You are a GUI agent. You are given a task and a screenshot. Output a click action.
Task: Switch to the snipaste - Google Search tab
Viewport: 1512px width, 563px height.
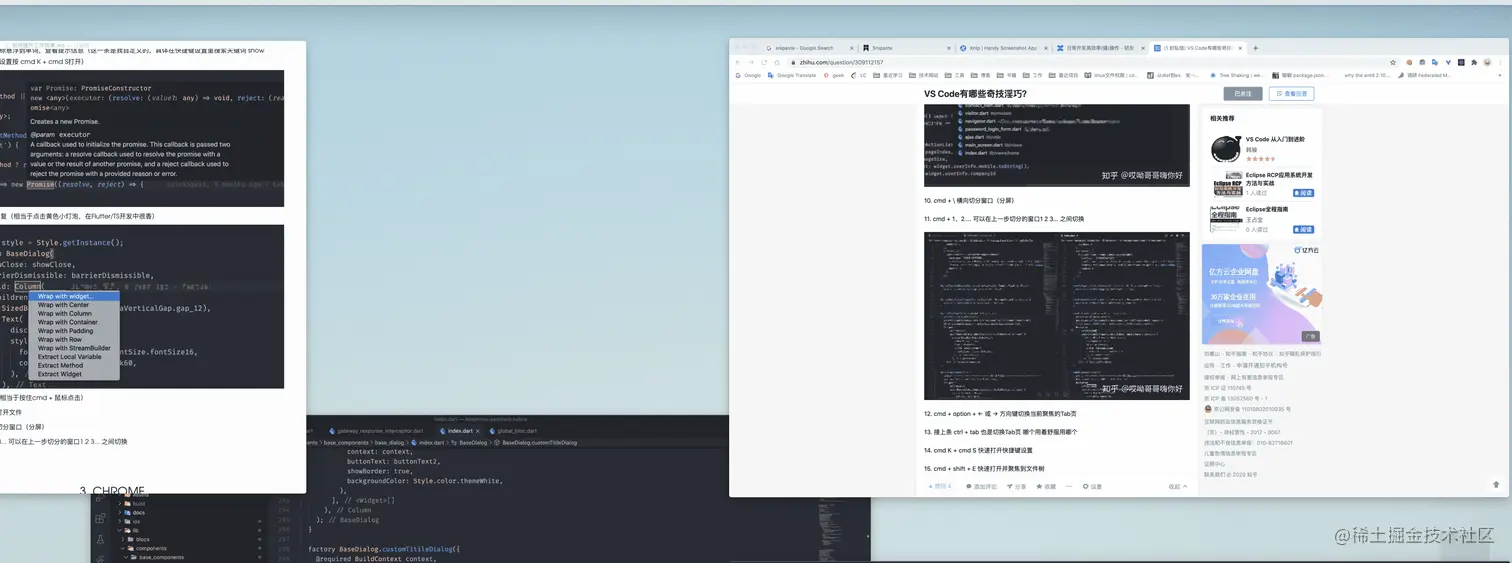[x=811, y=48]
